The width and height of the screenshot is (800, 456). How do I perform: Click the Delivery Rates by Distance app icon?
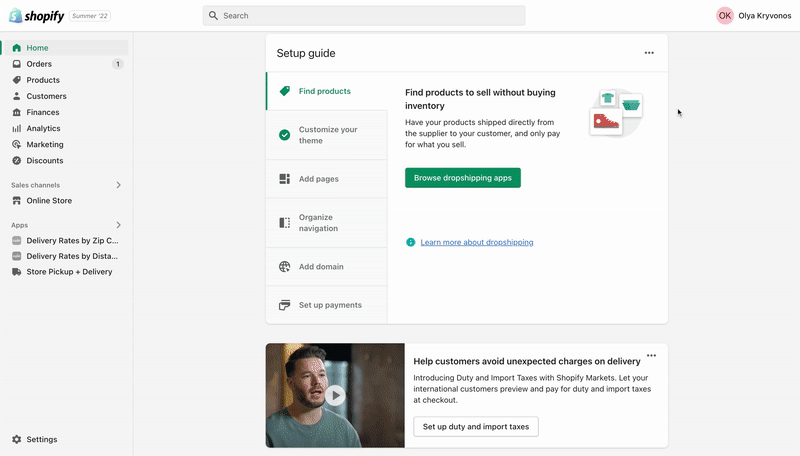[16, 256]
